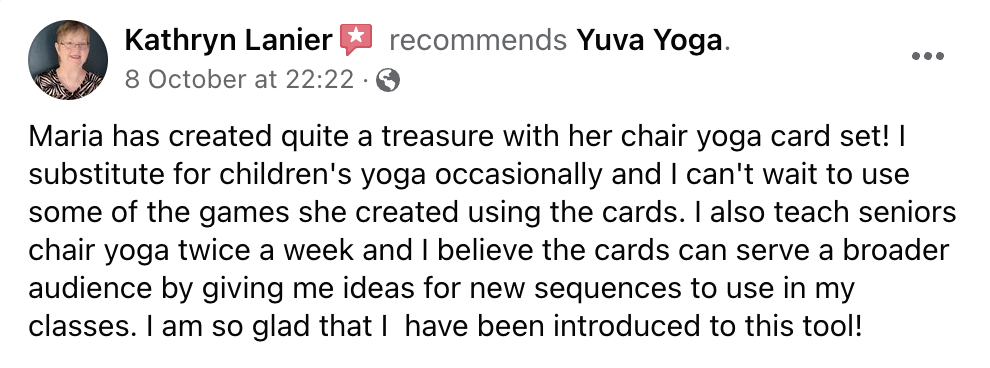990x368 pixels.
Task: Click the last line starting "classes. I am so glad"
Action: coord(445,326)
